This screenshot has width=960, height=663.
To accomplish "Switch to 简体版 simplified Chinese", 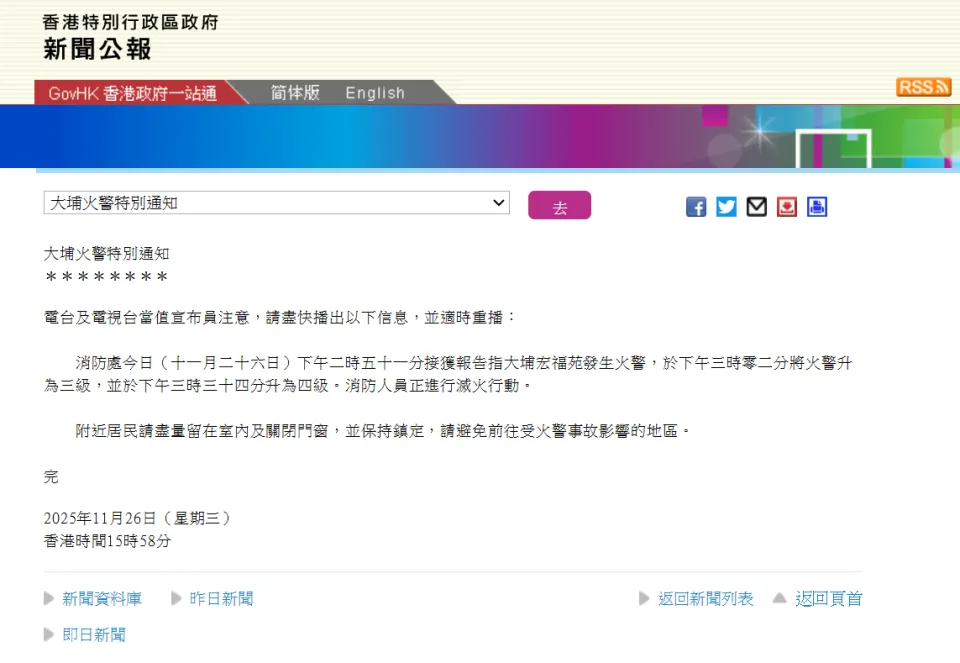I will 295,93.
